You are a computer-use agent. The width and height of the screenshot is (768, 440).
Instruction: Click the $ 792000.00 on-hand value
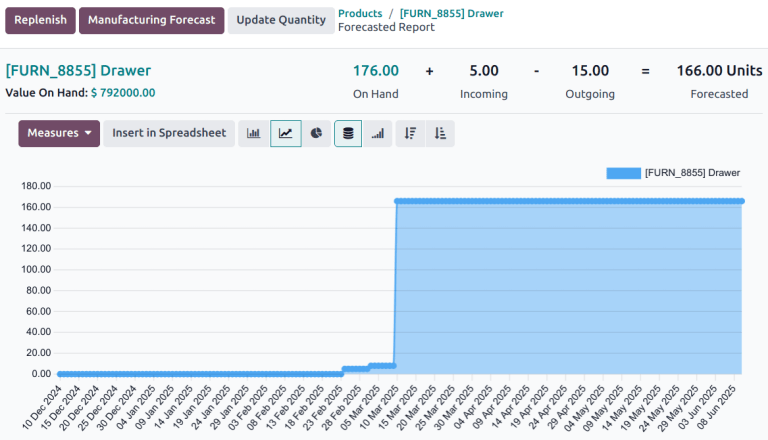point(122,93)
